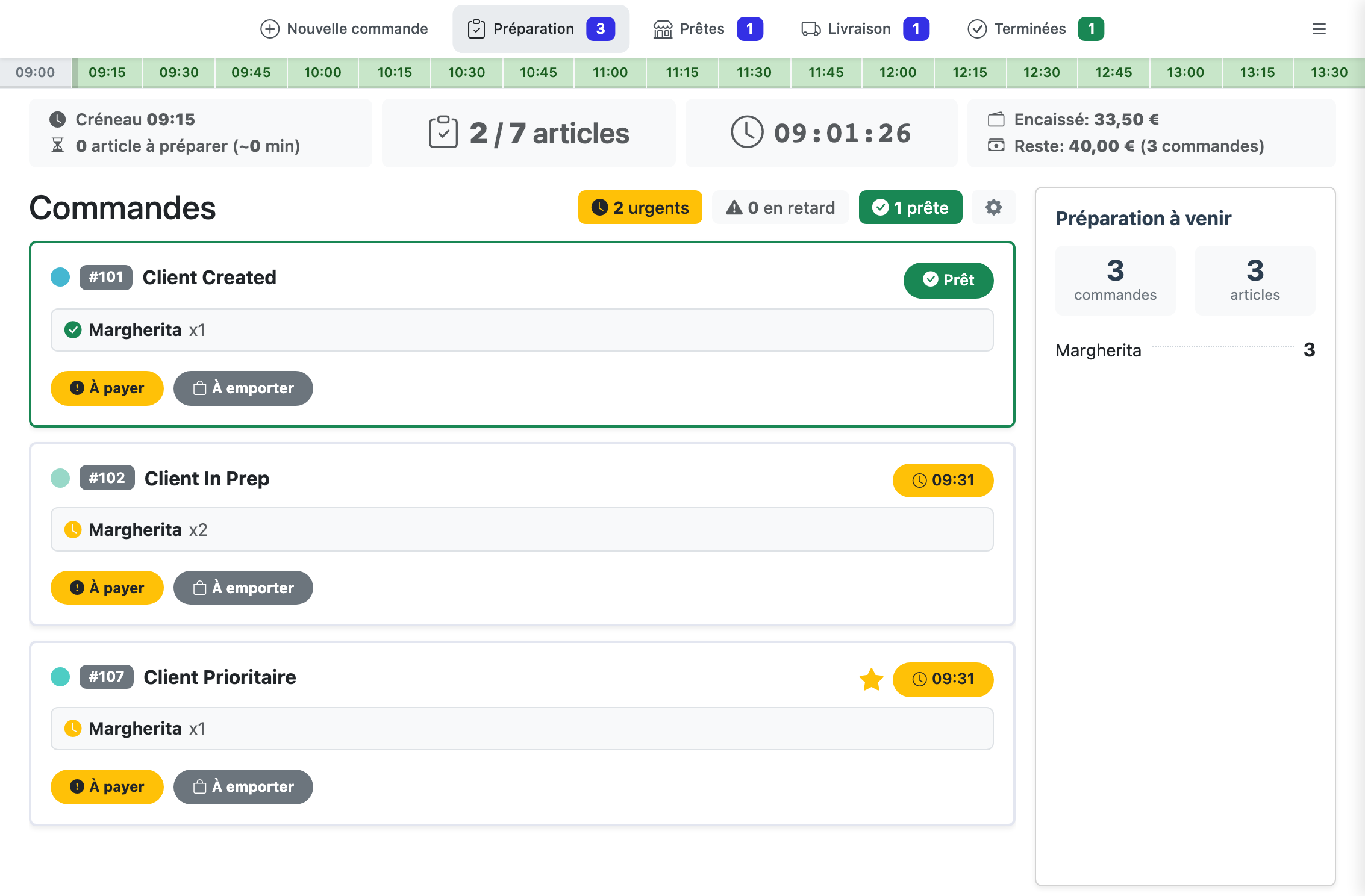Click À emporter on order #102
Image resolution: width=1365 pixels, height=896 pixels.
[243, 588]
